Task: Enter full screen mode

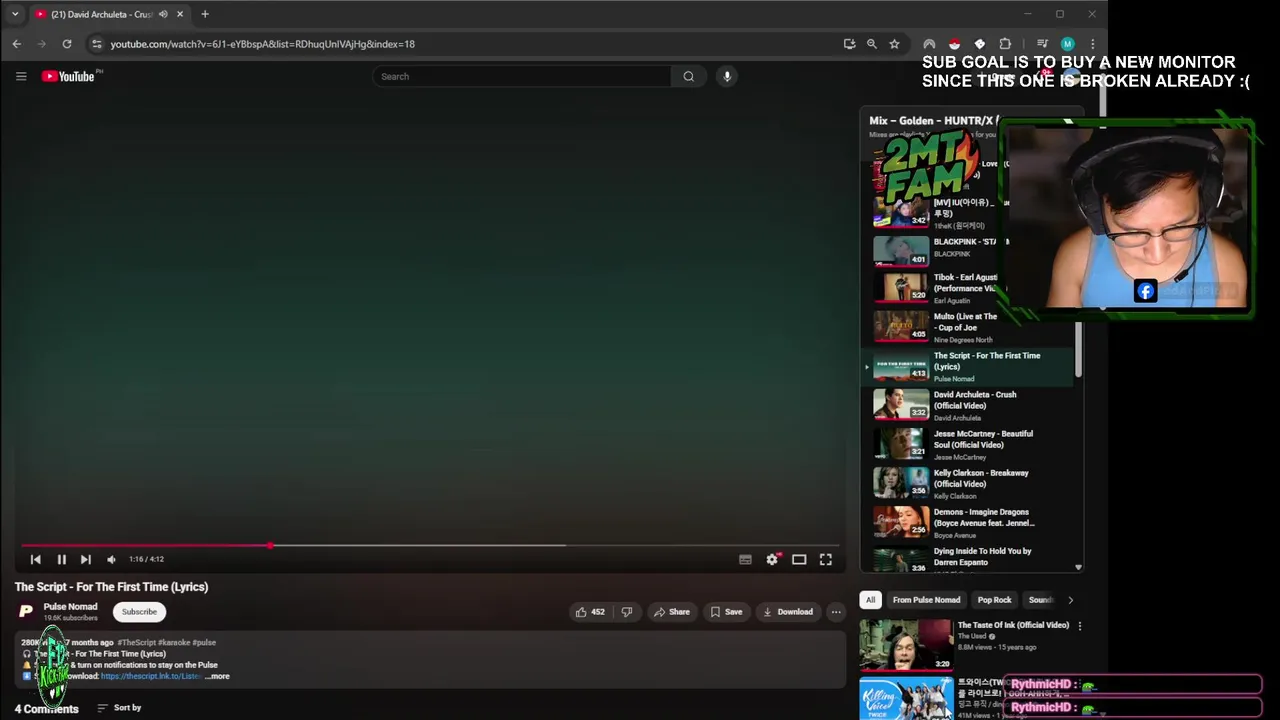Action: coord(826,559)
